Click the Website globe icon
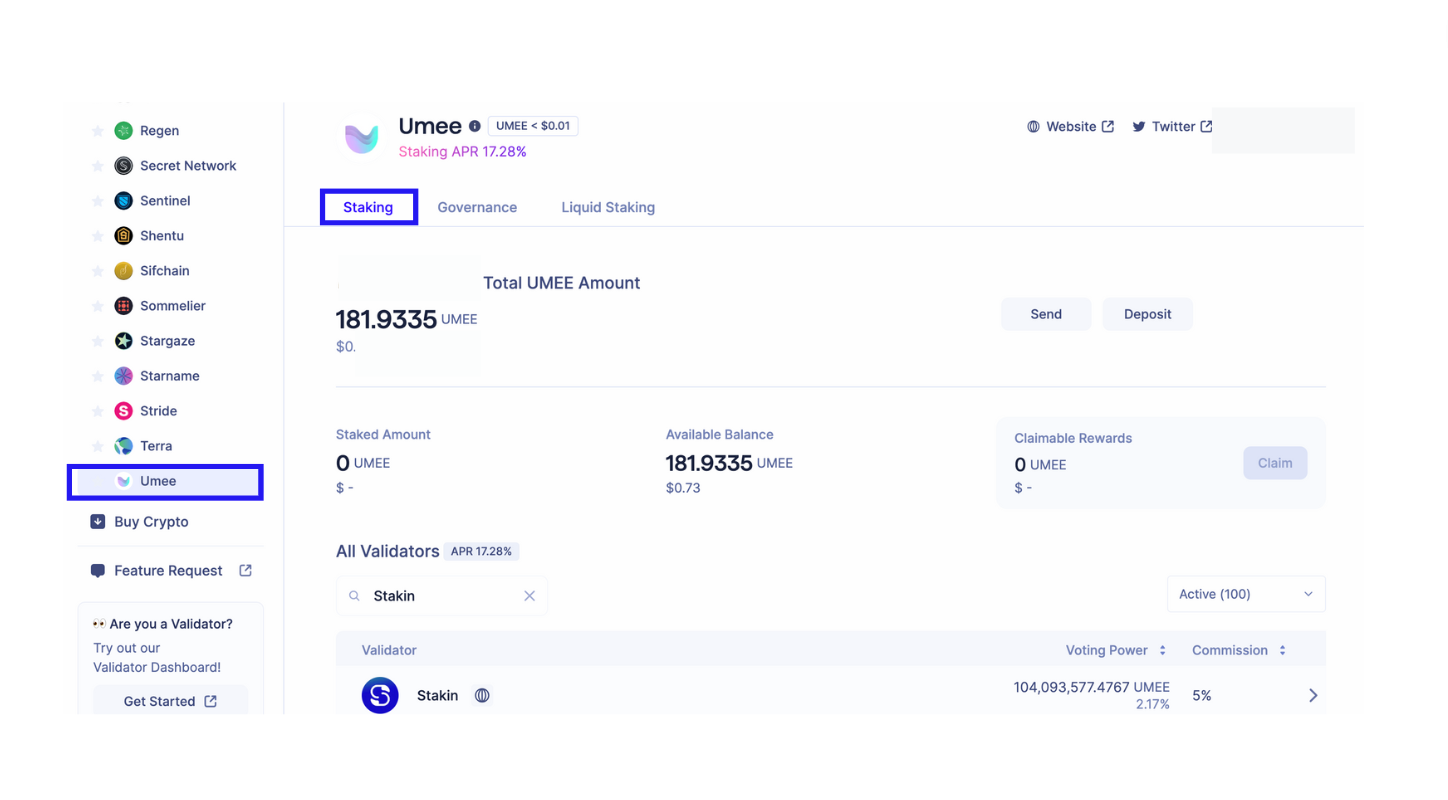The image size is (1448, 800). point(1033,127)
